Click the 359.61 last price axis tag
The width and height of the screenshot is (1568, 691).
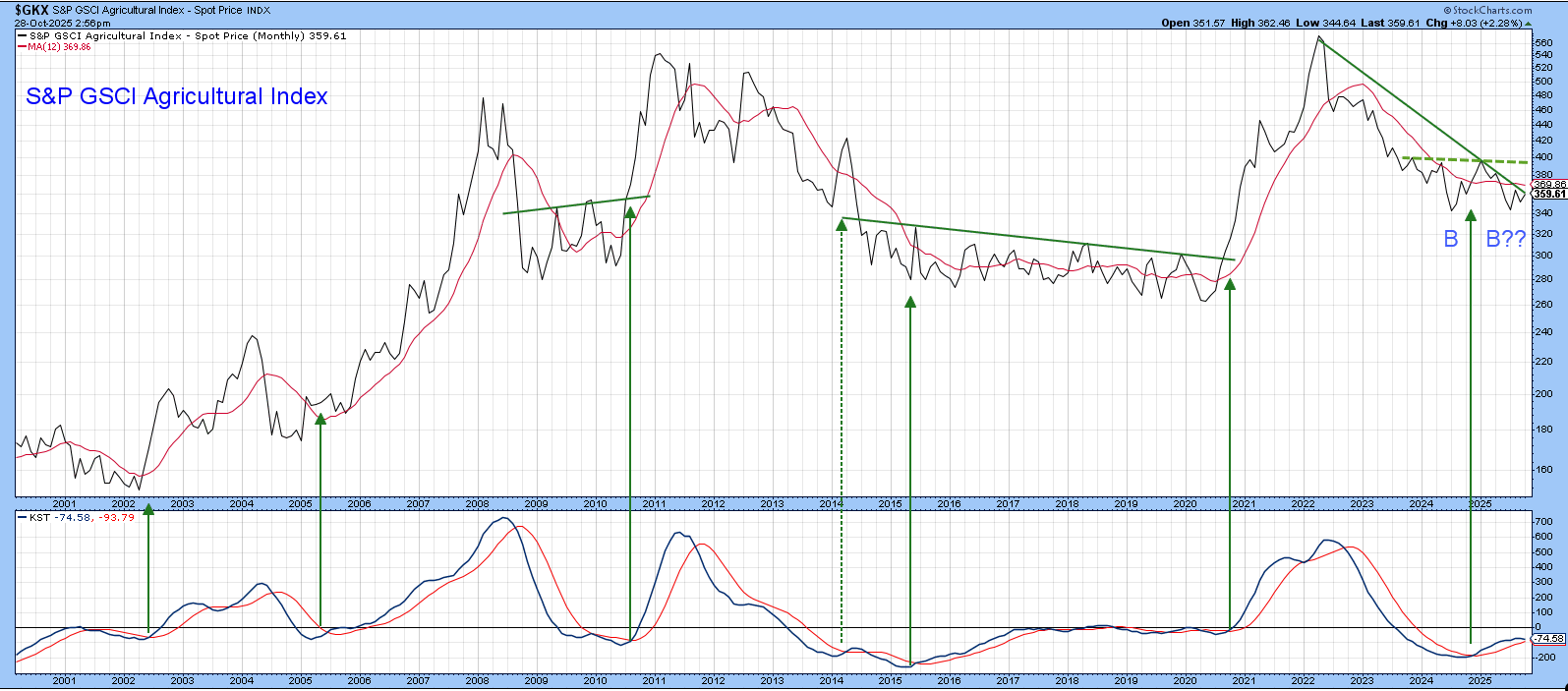tap(1548, 195)
